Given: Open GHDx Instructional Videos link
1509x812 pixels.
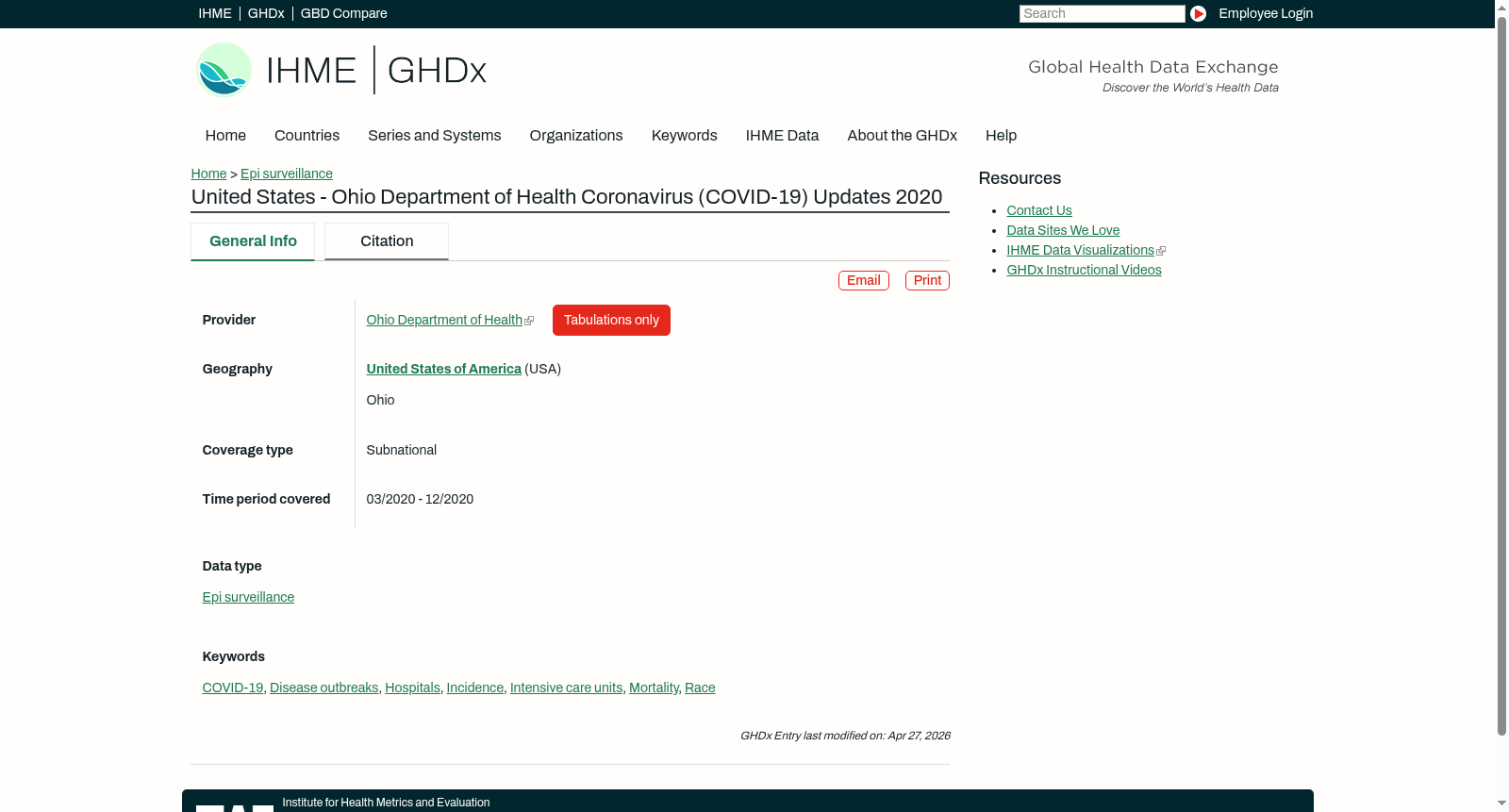Looking at the screenshot, I should (x=1084, y=270).
